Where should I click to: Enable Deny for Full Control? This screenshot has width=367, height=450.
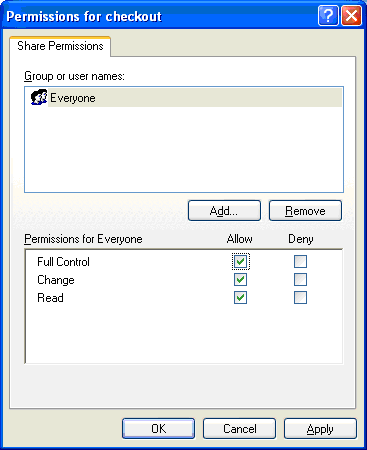(300, 262)
